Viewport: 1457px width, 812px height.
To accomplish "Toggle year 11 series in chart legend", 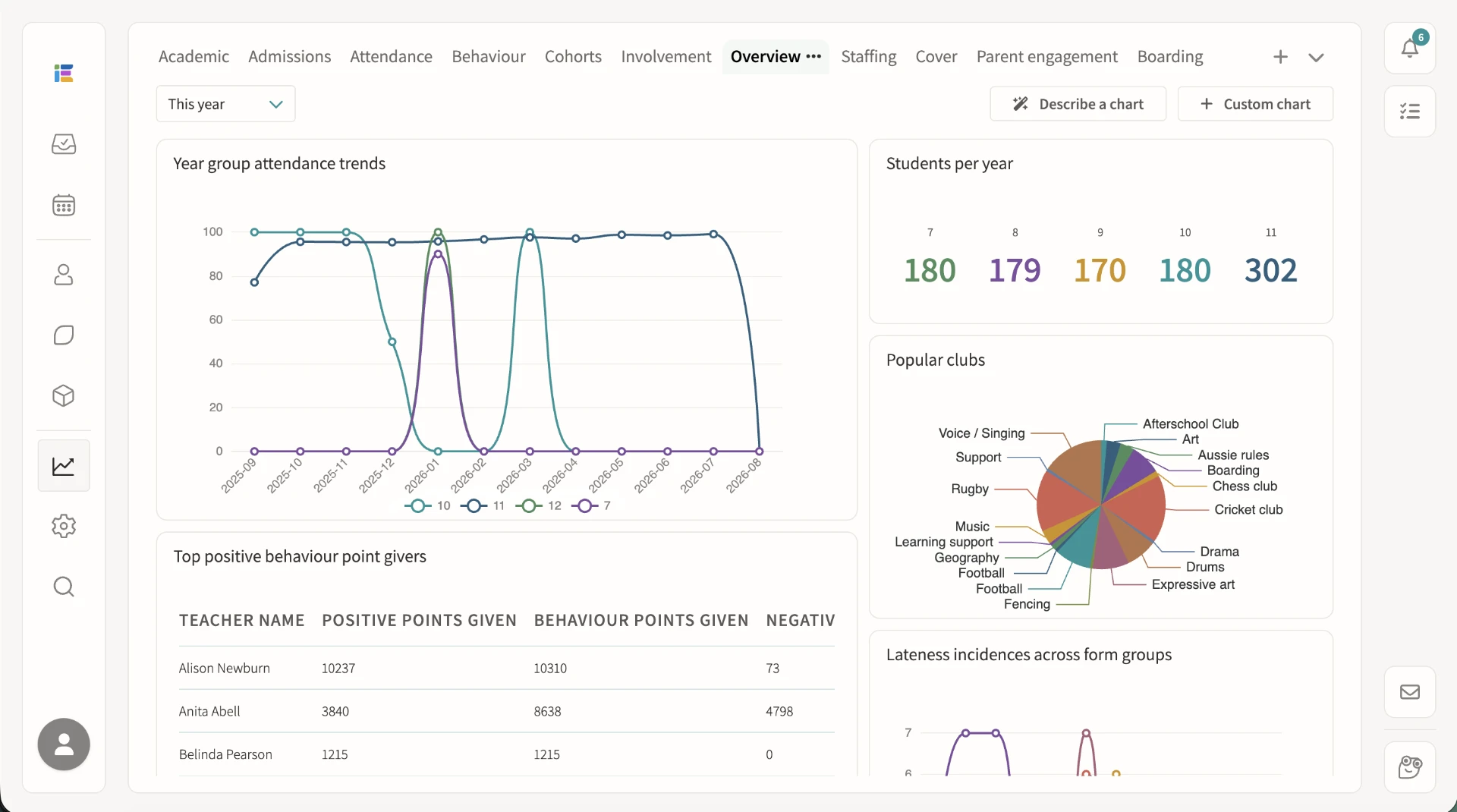I will point(483,505).
